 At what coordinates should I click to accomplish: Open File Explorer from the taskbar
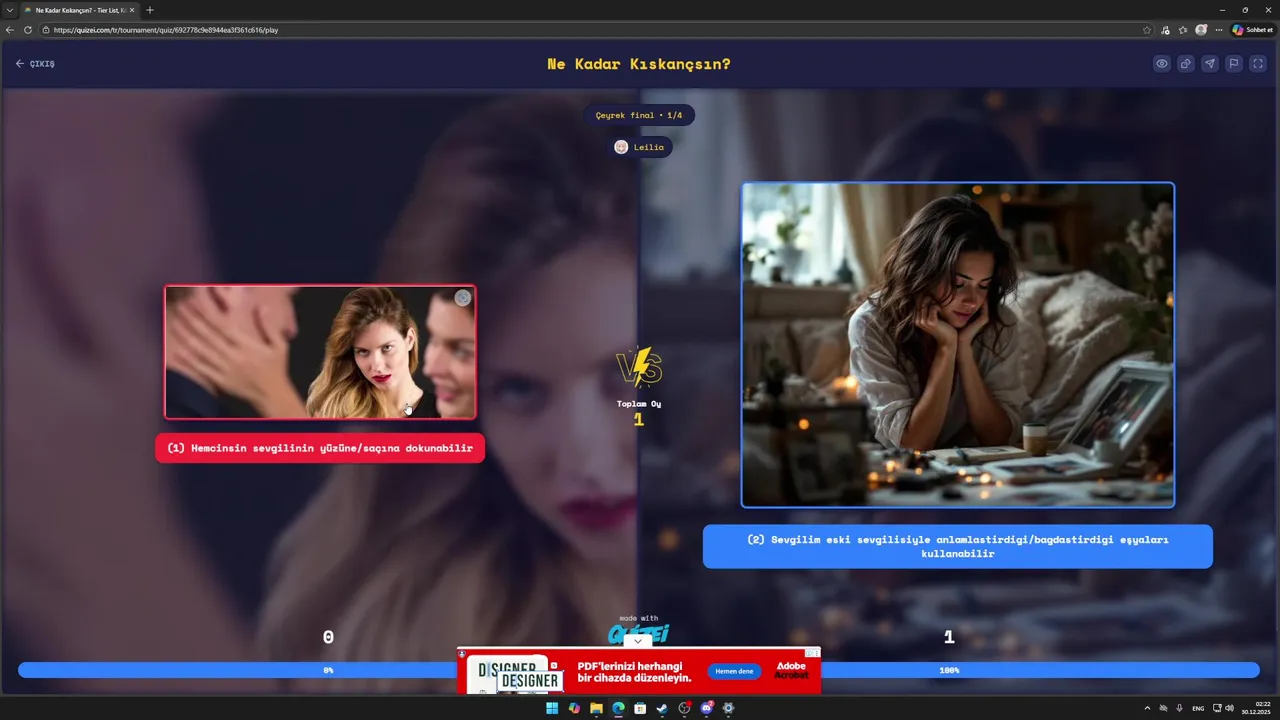596,708
